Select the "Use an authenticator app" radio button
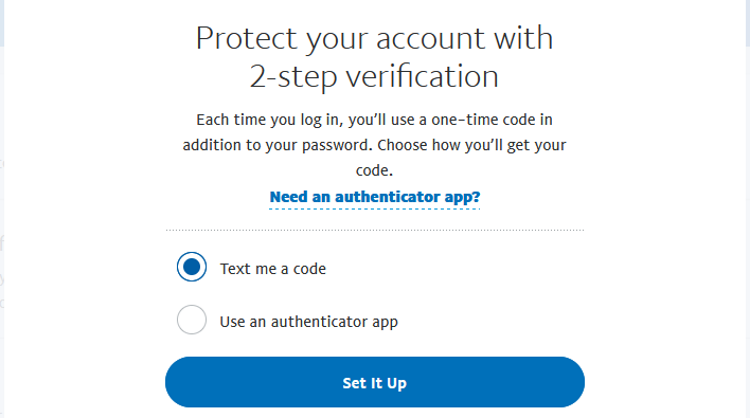 [x=191, y=321]
